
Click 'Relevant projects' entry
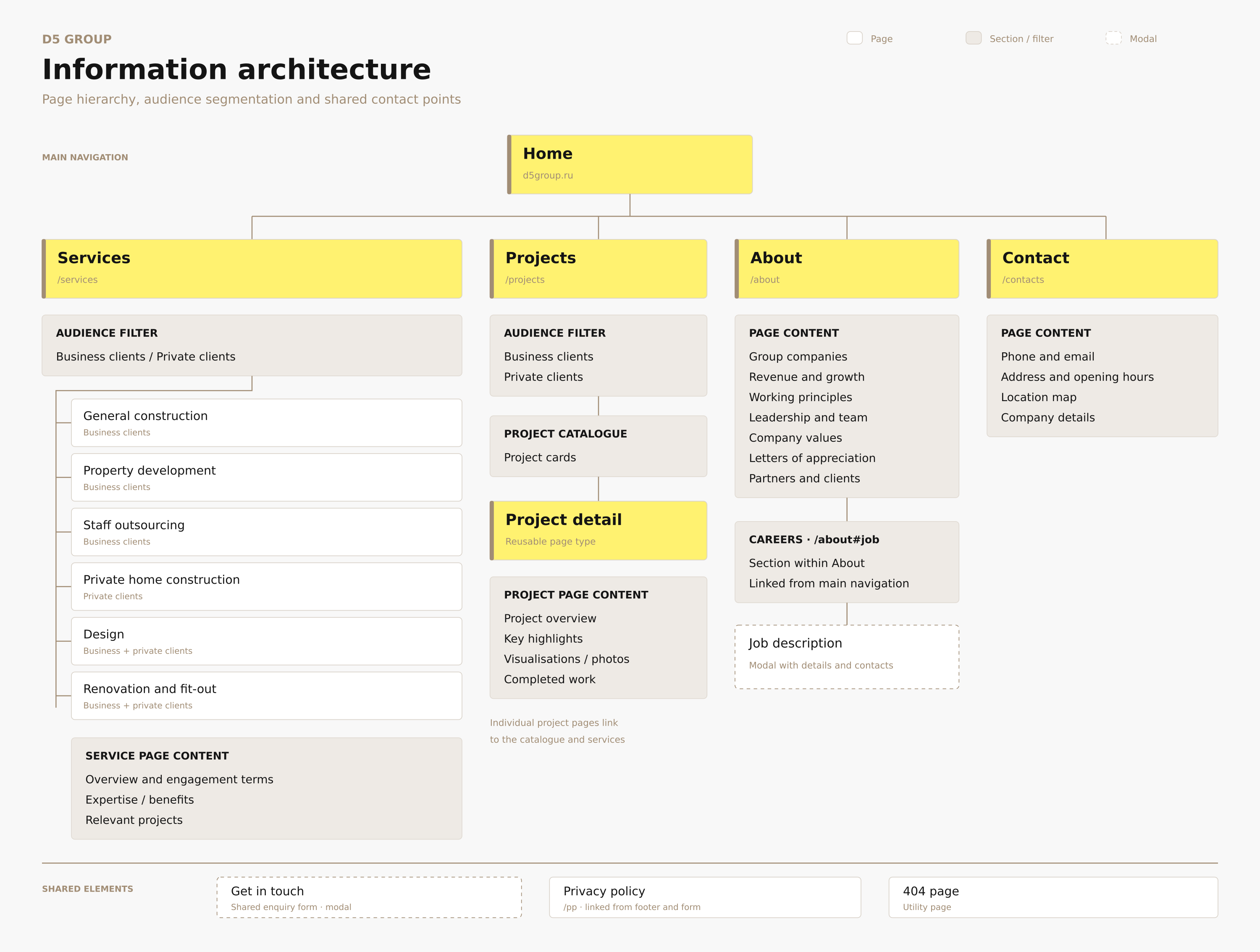click(134, 820)
